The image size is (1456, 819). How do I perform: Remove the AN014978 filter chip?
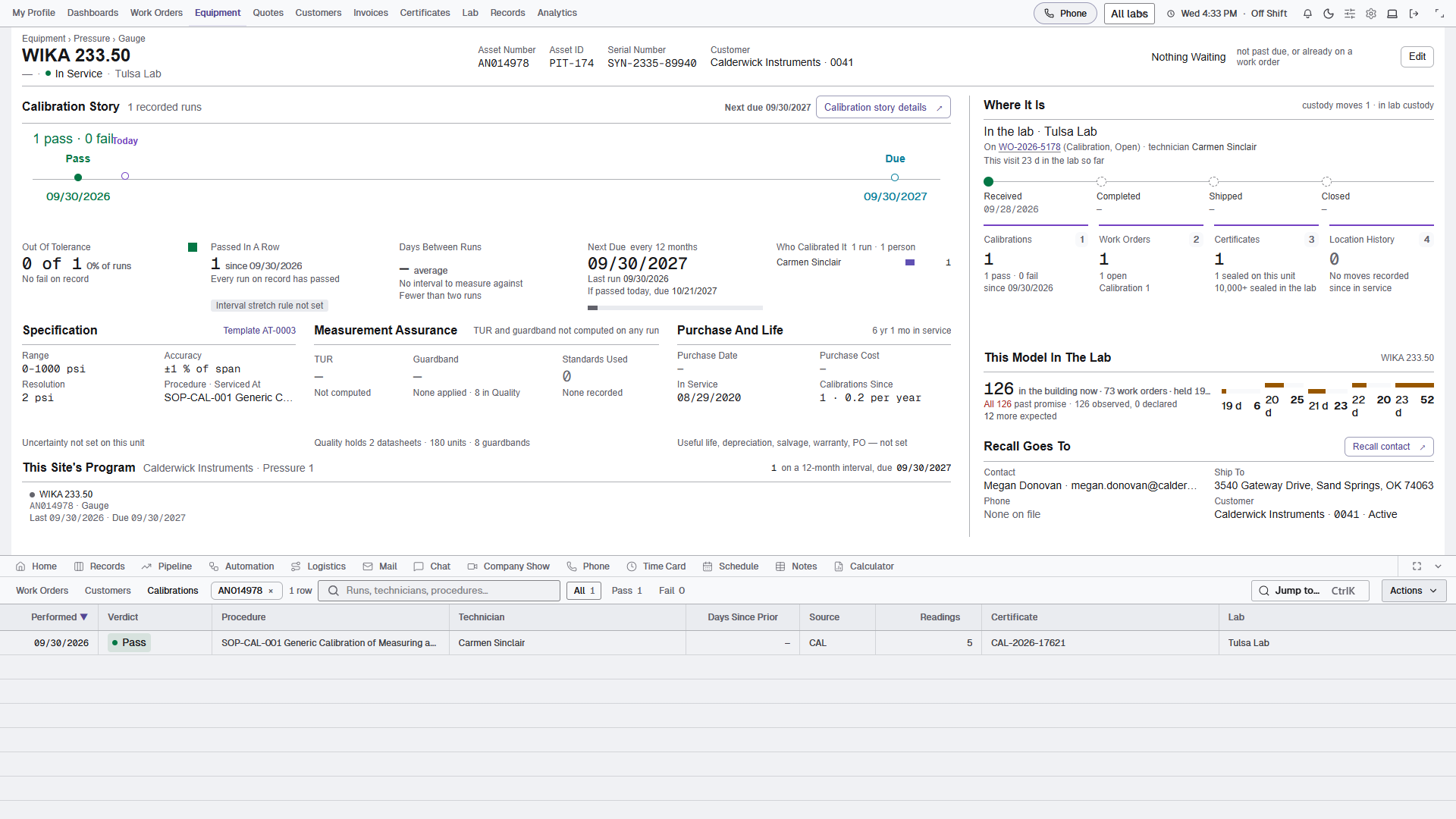pos(271,591)
